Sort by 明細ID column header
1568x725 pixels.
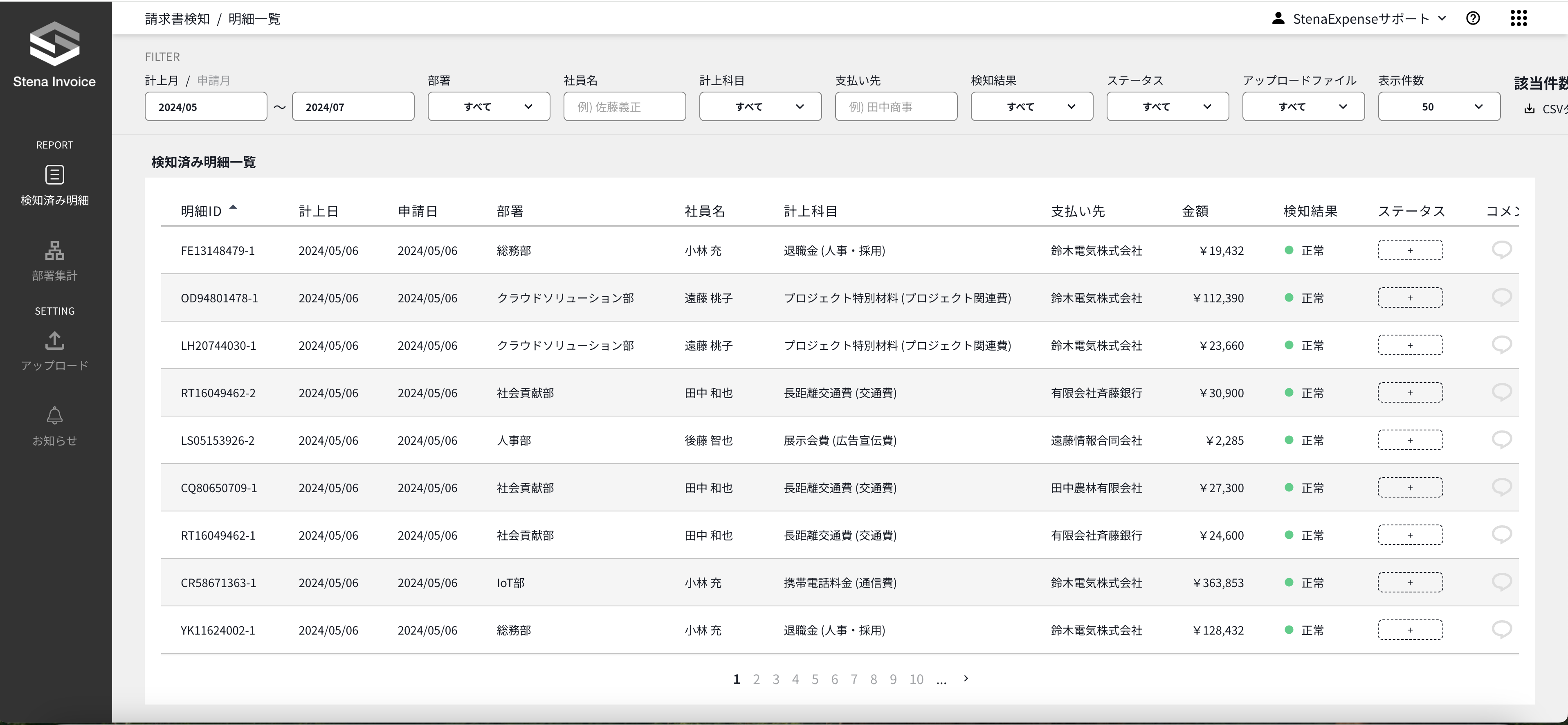click(202, 211)
